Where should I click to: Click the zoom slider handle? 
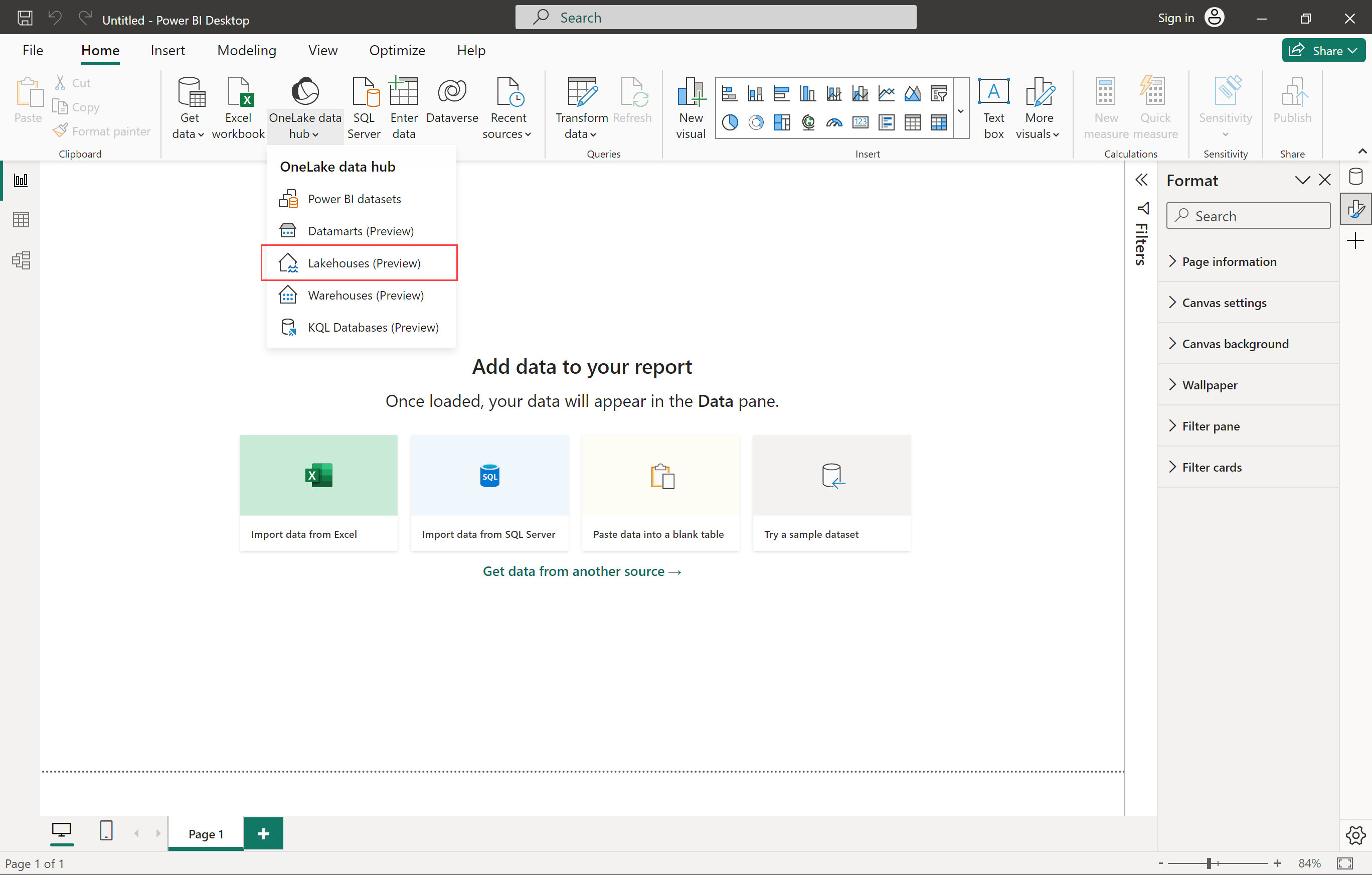pos(1208,863)
